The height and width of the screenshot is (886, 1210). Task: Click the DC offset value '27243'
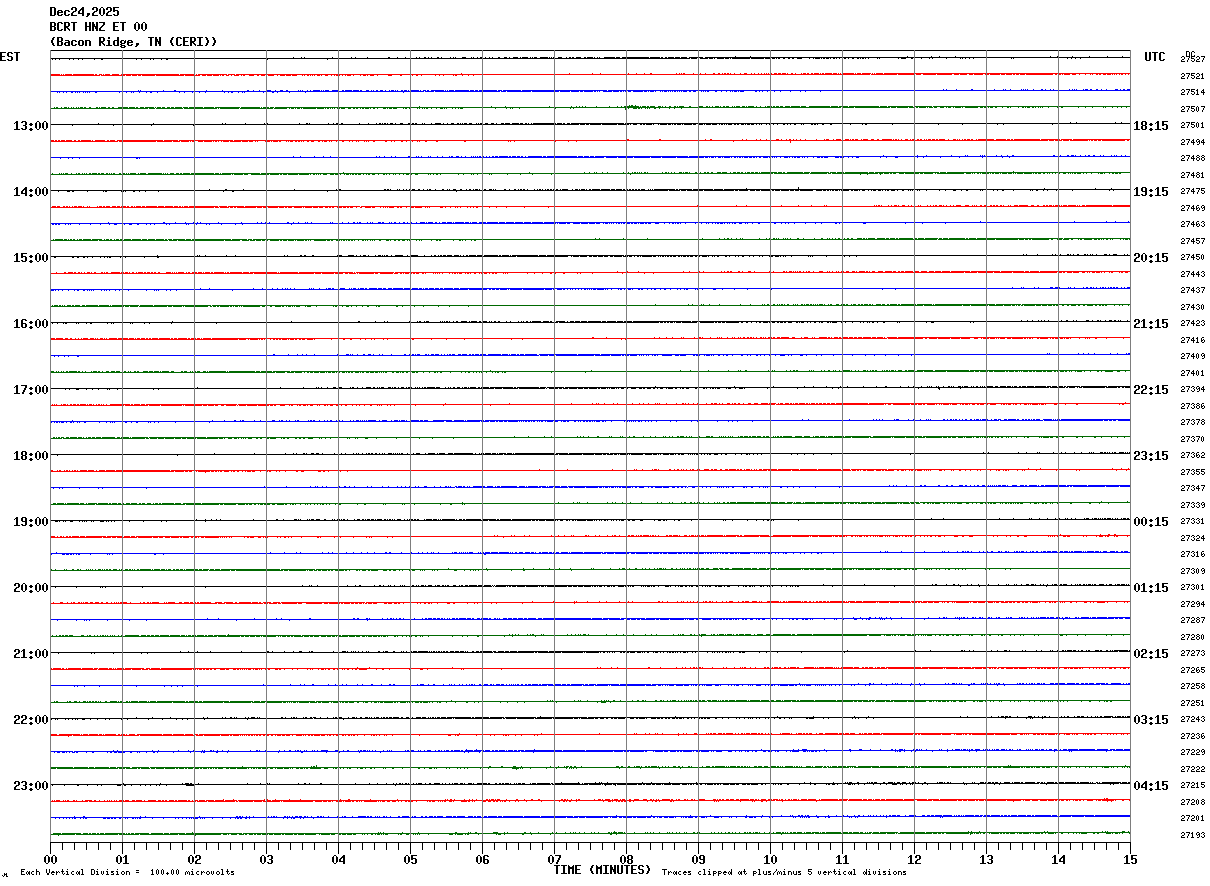pyautogui.click(x=1192, y=719)
